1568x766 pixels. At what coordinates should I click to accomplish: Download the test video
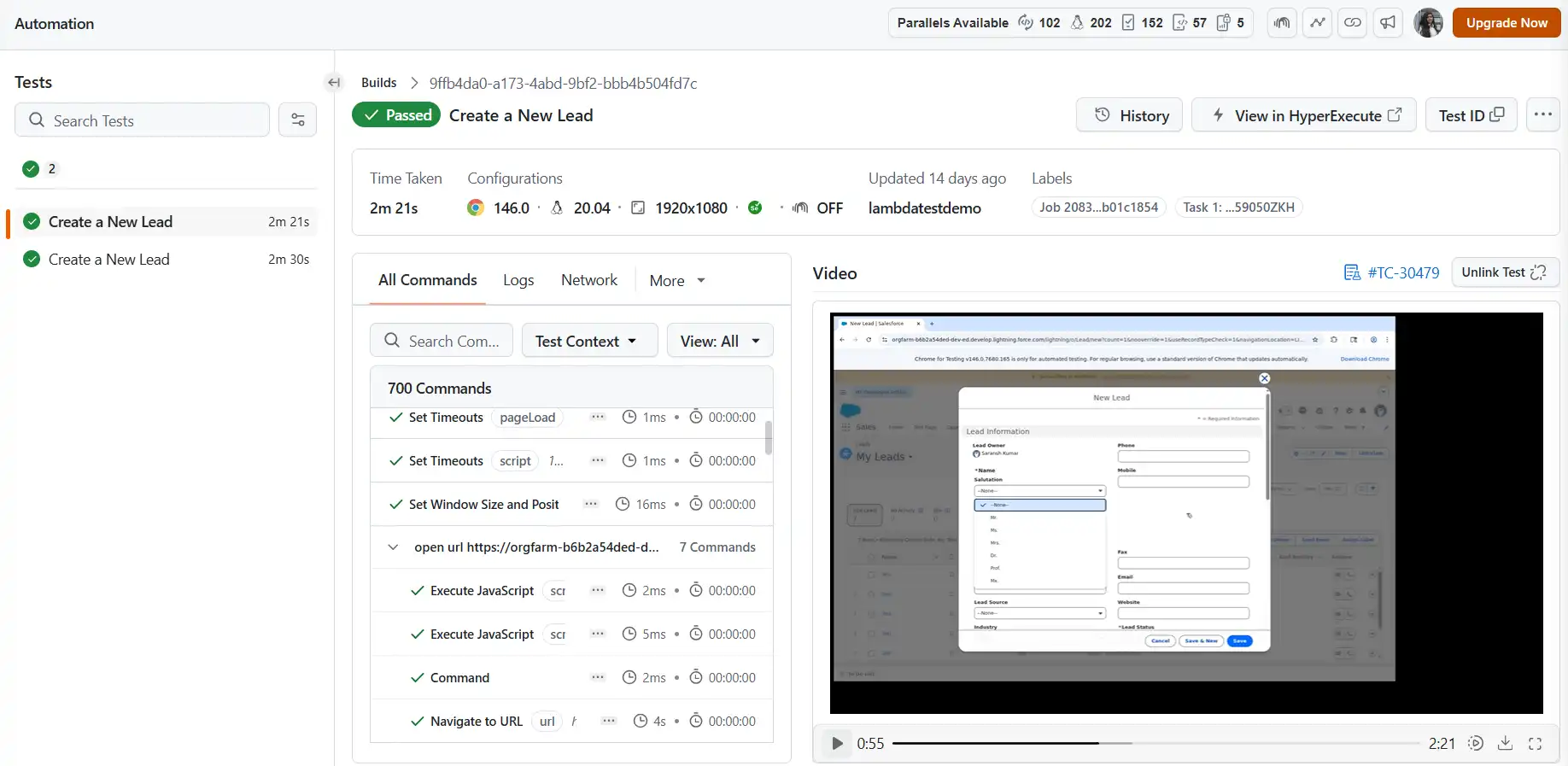[1505, 743]
